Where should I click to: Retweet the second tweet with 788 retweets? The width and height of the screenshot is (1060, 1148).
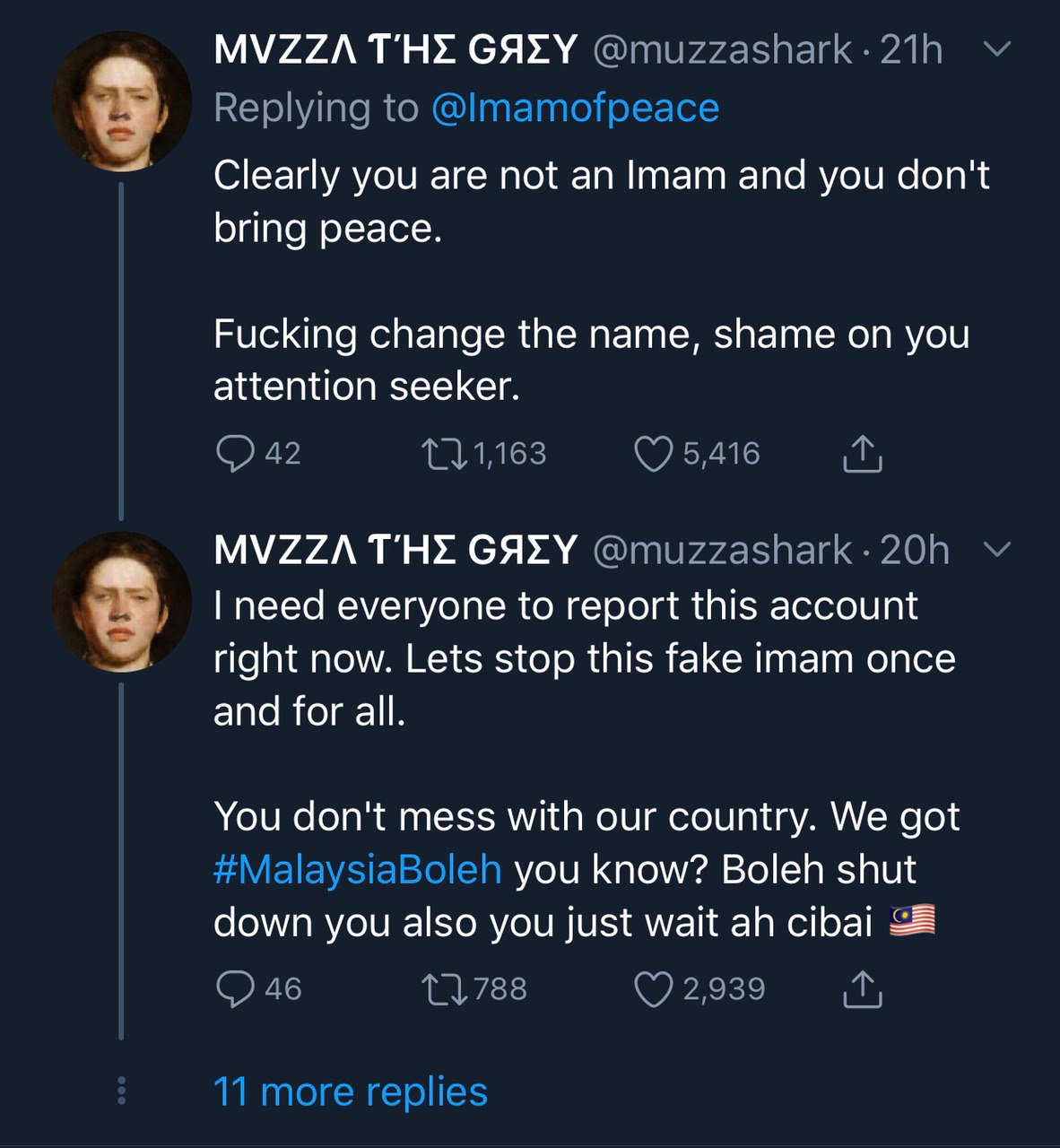444,988
